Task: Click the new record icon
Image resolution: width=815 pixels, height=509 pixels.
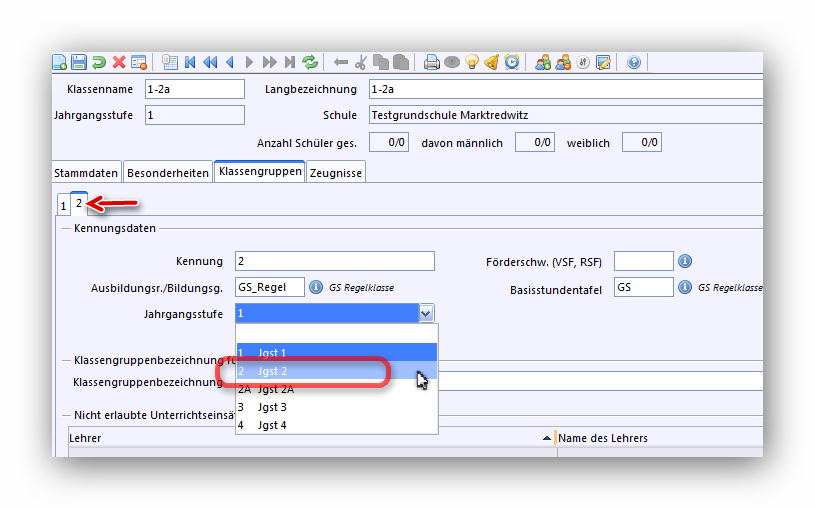Action: 60,62
